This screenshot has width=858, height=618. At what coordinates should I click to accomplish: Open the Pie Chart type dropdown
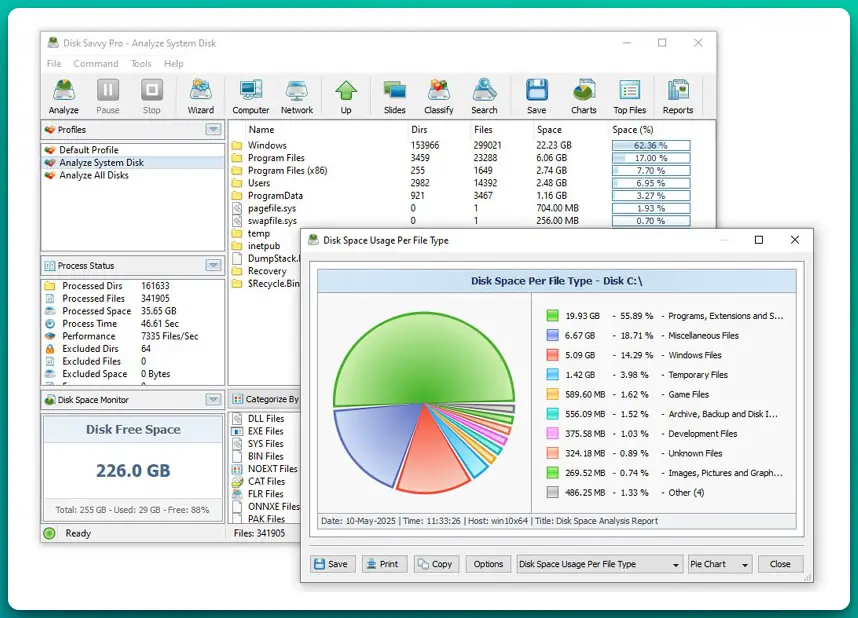(719, 564)
